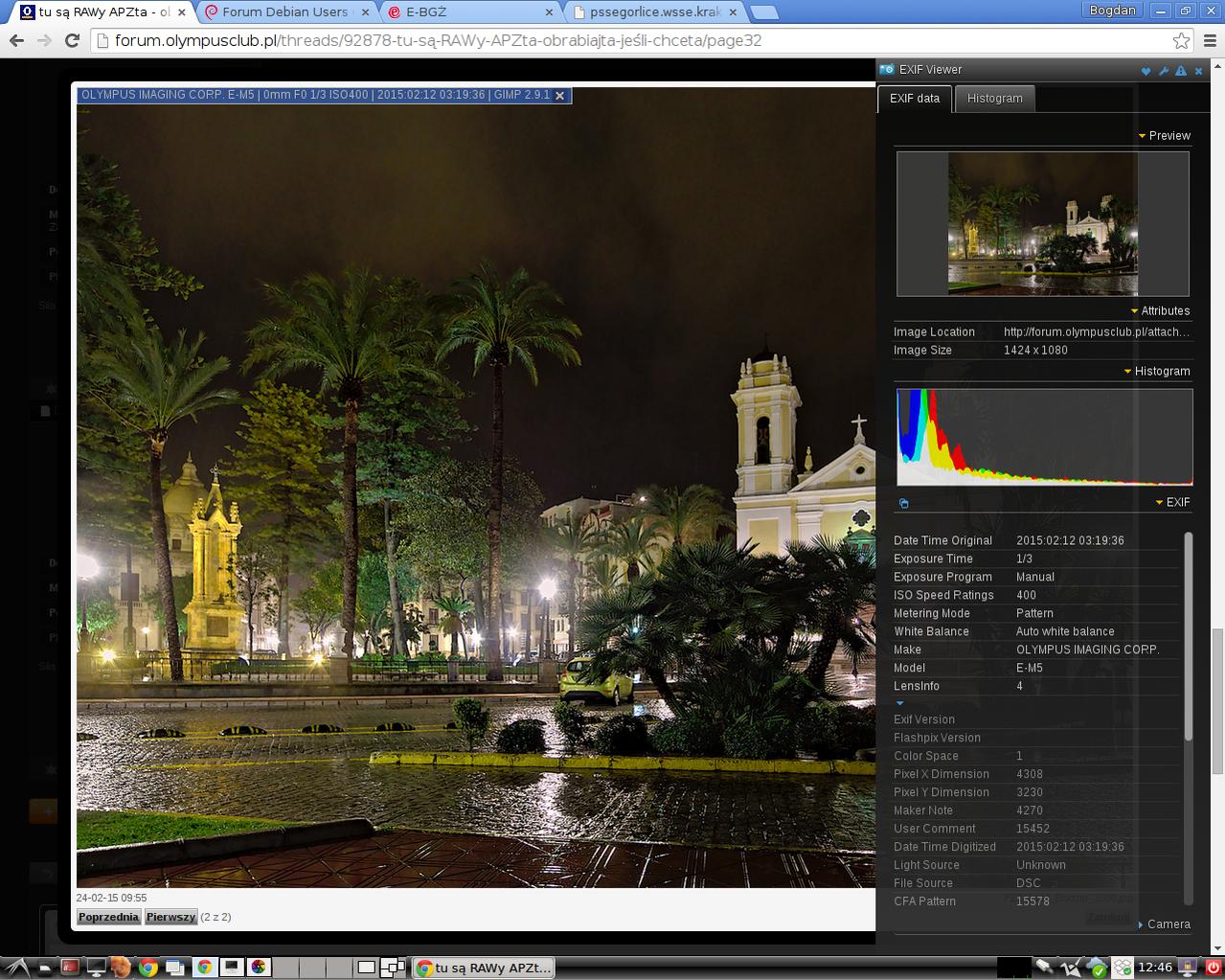The image size is (1225, 980).
Task: Close the EXIF Viewer panel
Action: coord(1198,71)
